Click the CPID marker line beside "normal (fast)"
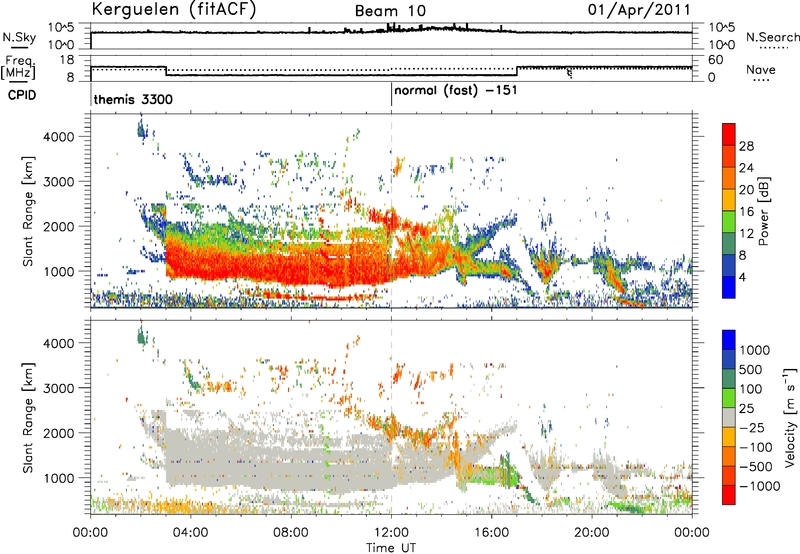 (x=391, y=94)
